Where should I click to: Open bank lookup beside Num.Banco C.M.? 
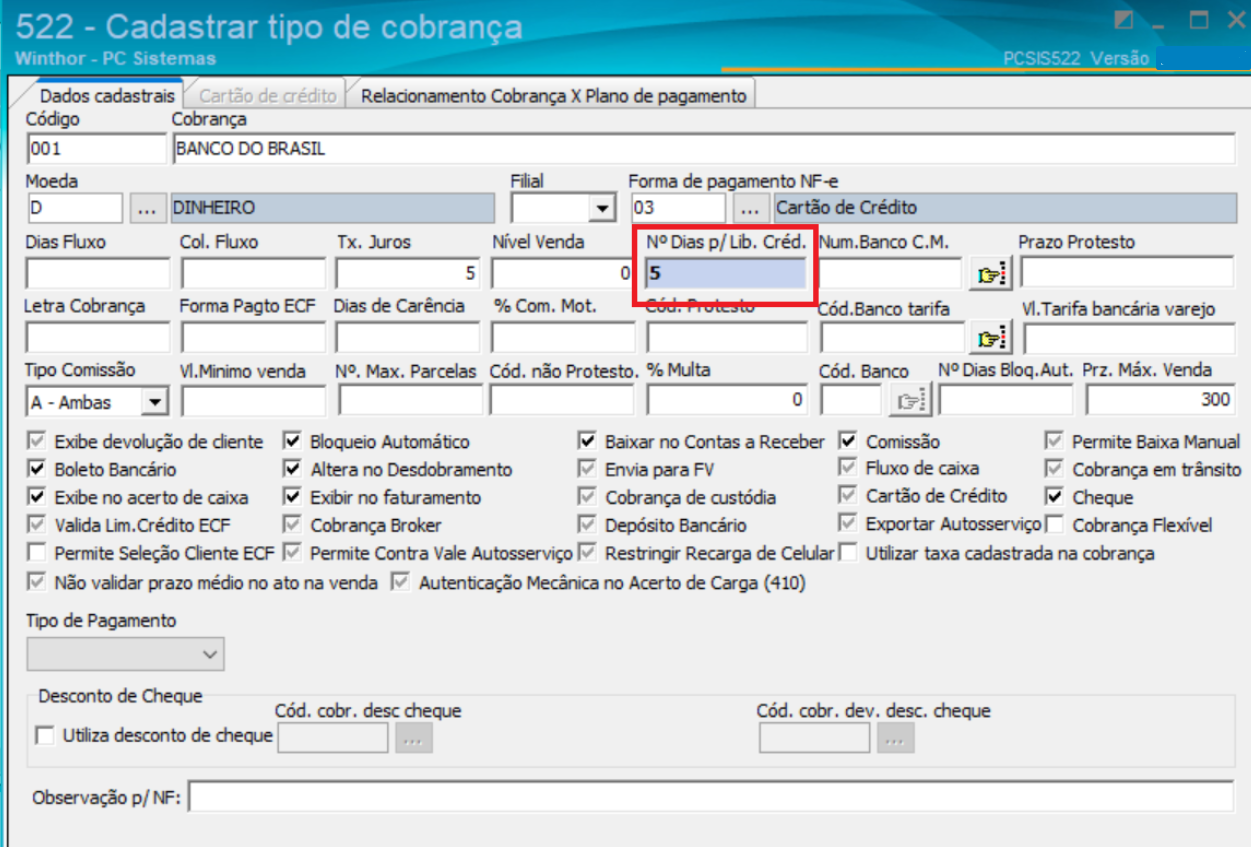click(x=991, y=273)
